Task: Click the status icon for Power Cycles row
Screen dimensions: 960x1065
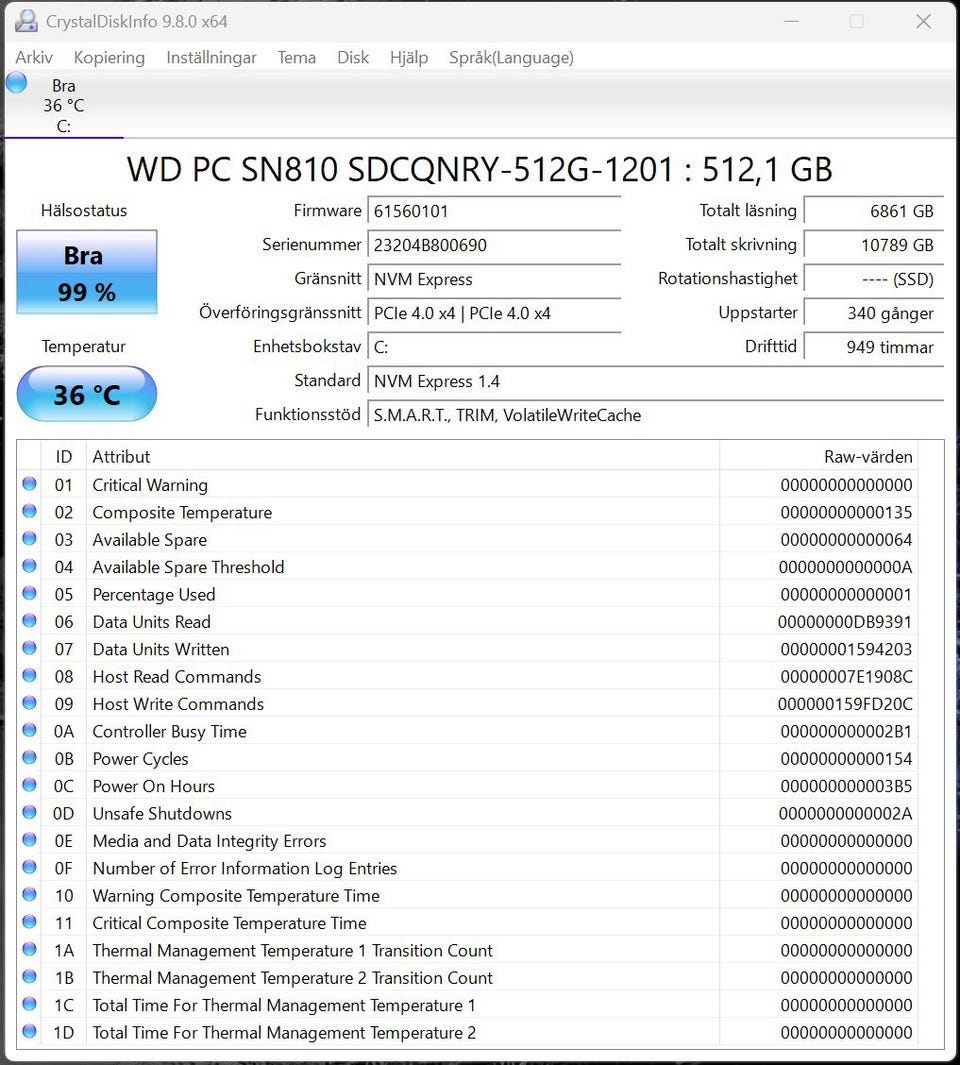Action: click(x=29, y=758)
